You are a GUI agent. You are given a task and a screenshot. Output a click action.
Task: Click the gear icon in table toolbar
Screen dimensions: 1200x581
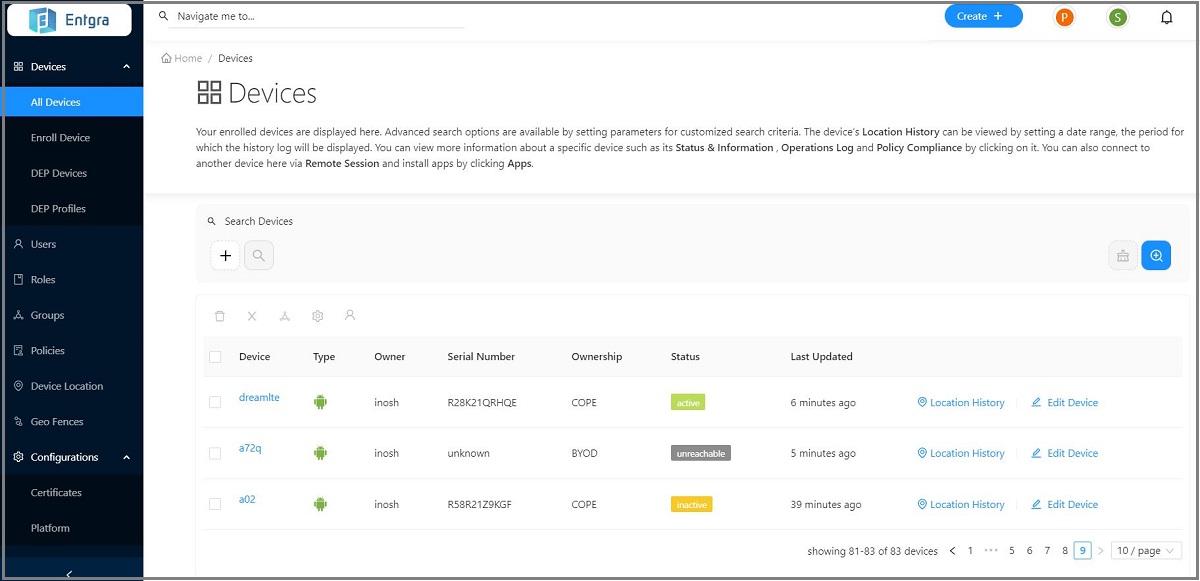[x=317, y=316]
